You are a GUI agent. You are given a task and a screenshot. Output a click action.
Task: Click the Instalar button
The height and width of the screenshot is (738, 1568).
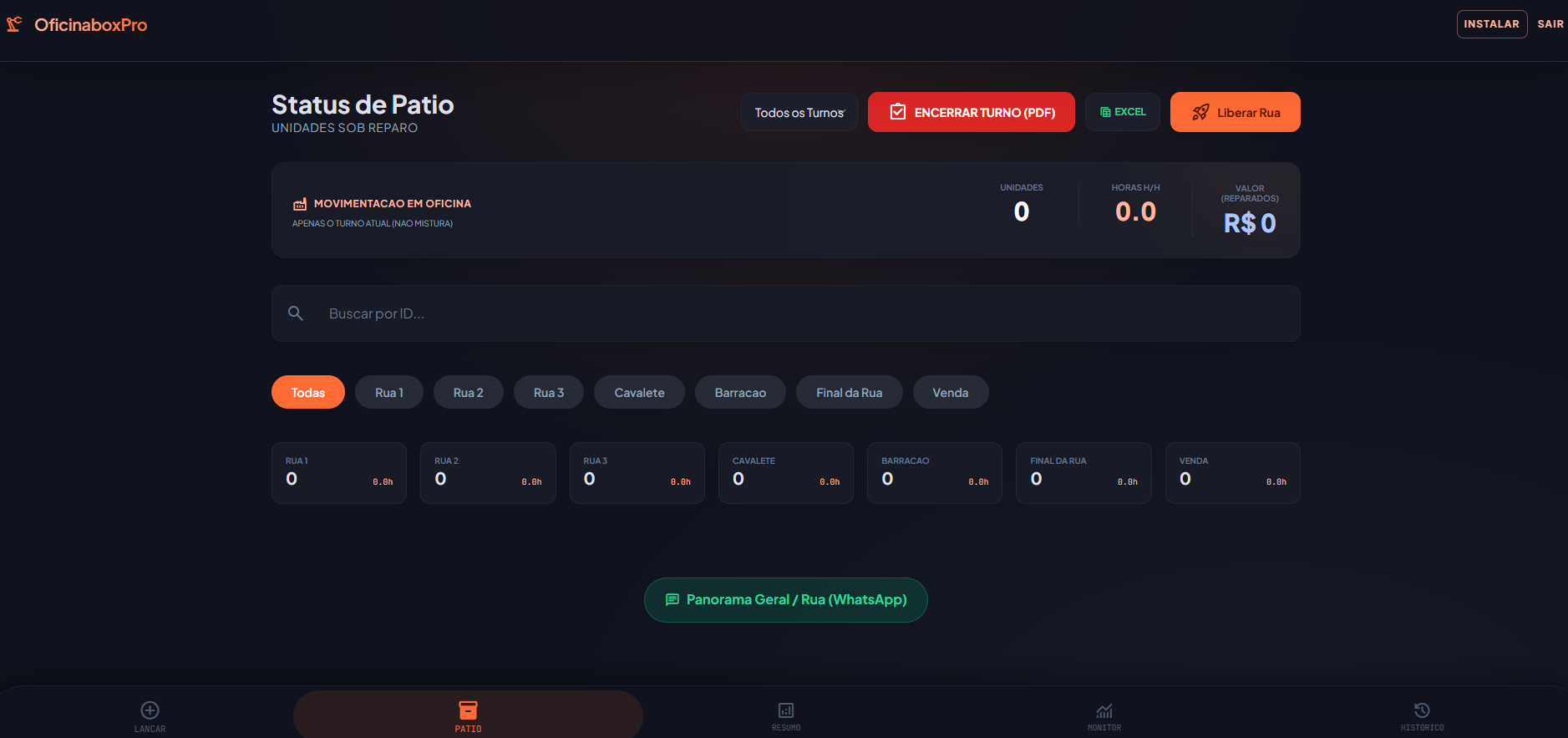[1492, 24]
